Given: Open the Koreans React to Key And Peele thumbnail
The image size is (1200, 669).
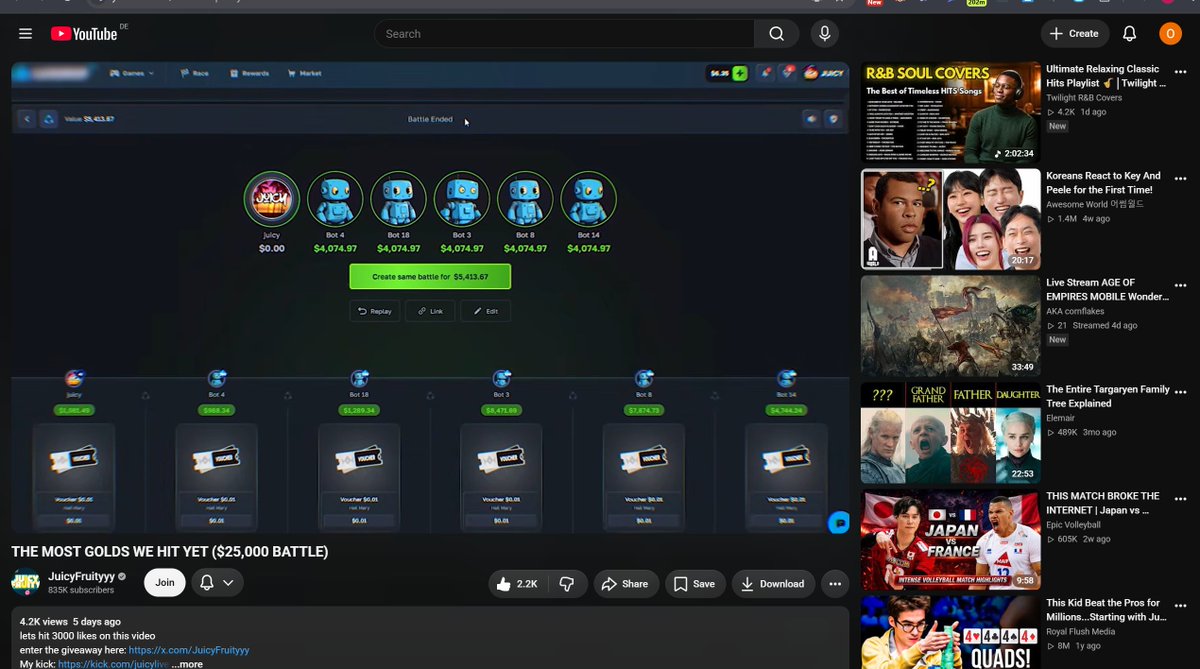Looking at the screenshot, I should (x=951, y=219).
